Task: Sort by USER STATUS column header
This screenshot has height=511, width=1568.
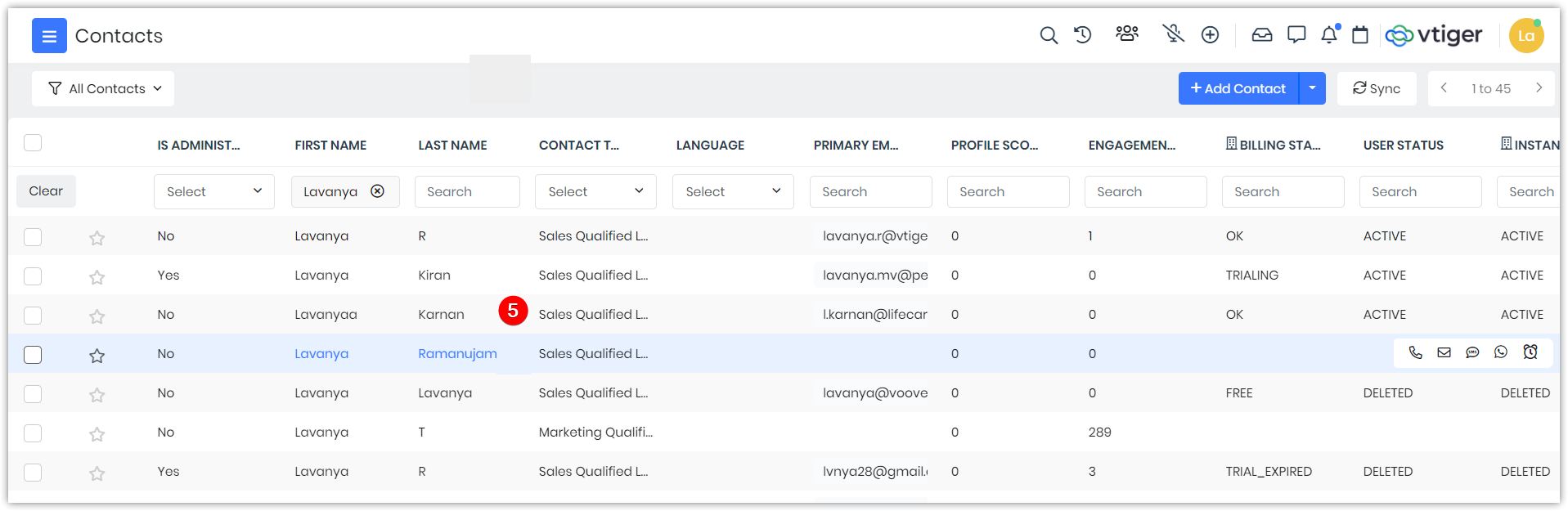Action: 1404,145
